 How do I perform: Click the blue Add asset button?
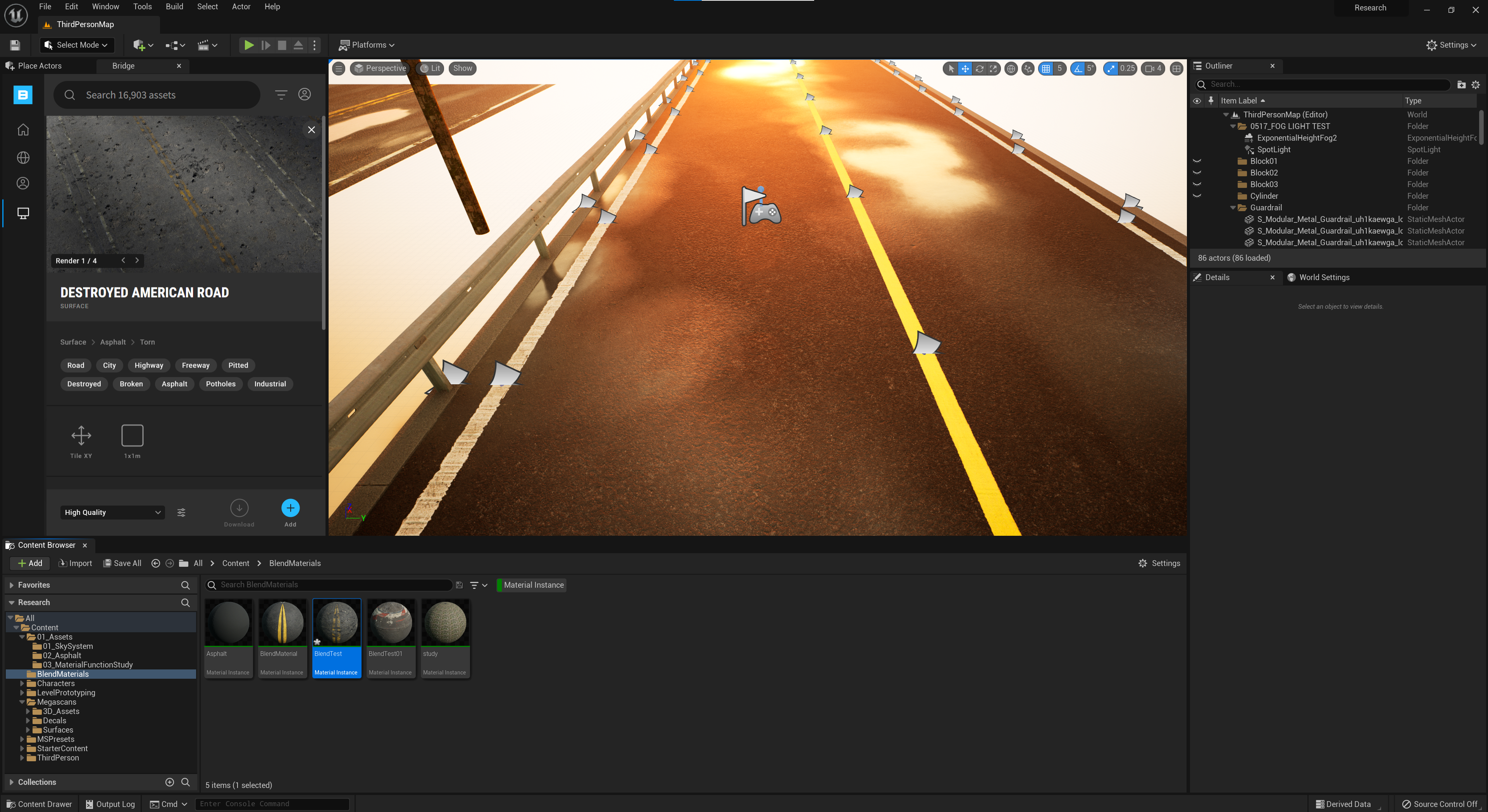click(x=291, y=507)
